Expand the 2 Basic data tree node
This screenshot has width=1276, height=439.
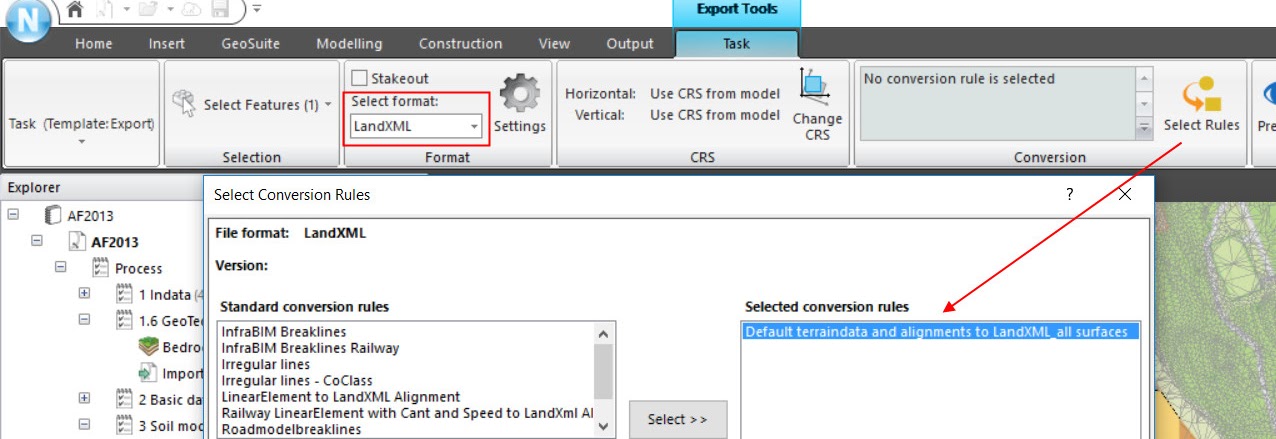(84, 397)
